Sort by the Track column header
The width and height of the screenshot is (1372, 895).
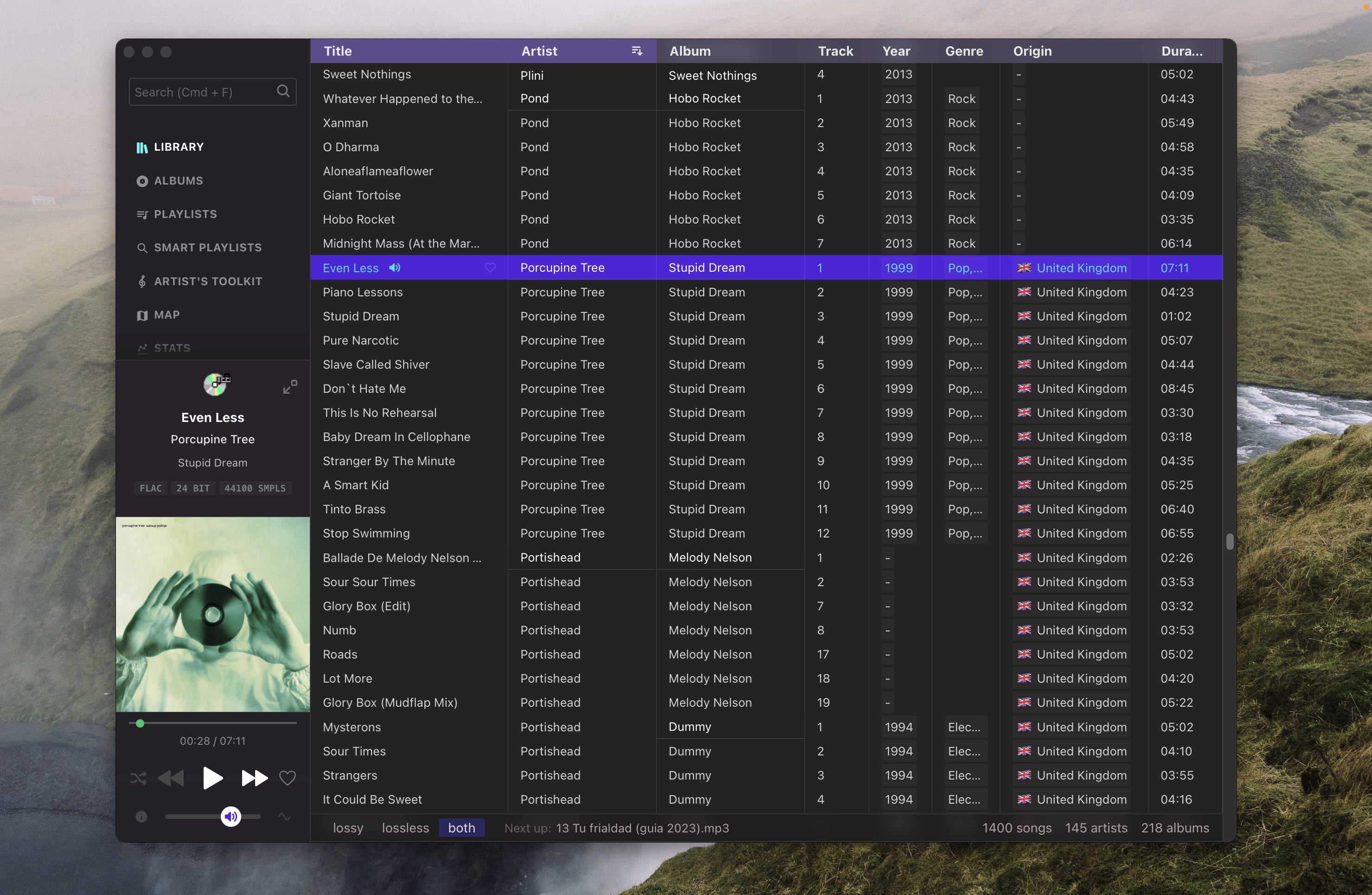click(x=835, y=51)
